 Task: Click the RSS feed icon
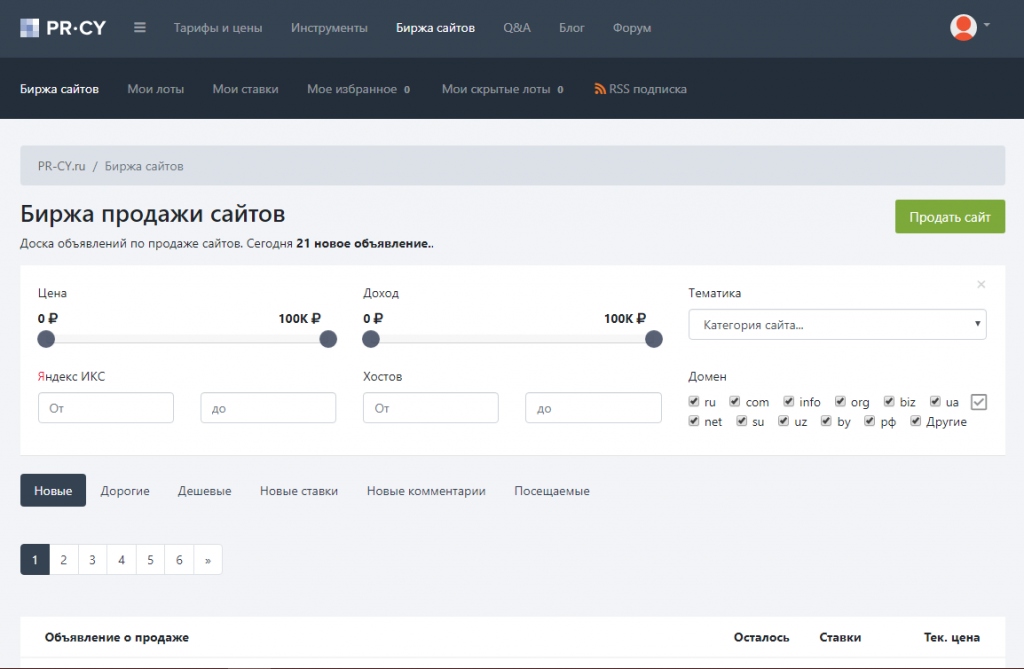[600, 89]
